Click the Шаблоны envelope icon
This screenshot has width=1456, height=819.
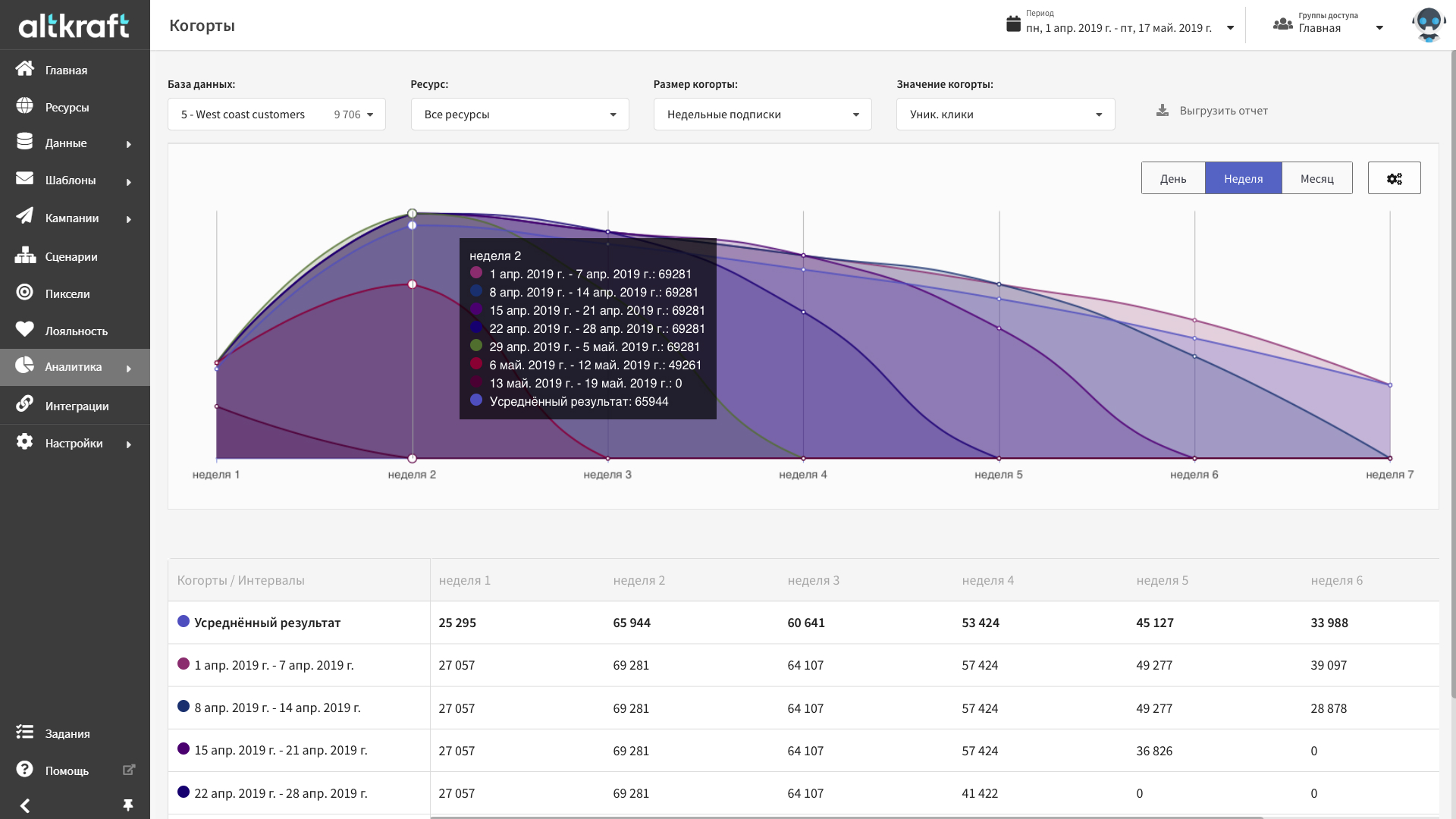[x=24, y=179]
